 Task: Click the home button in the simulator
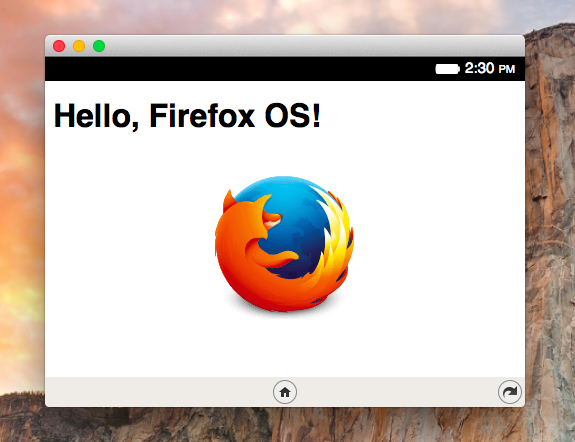click(285, 392)
